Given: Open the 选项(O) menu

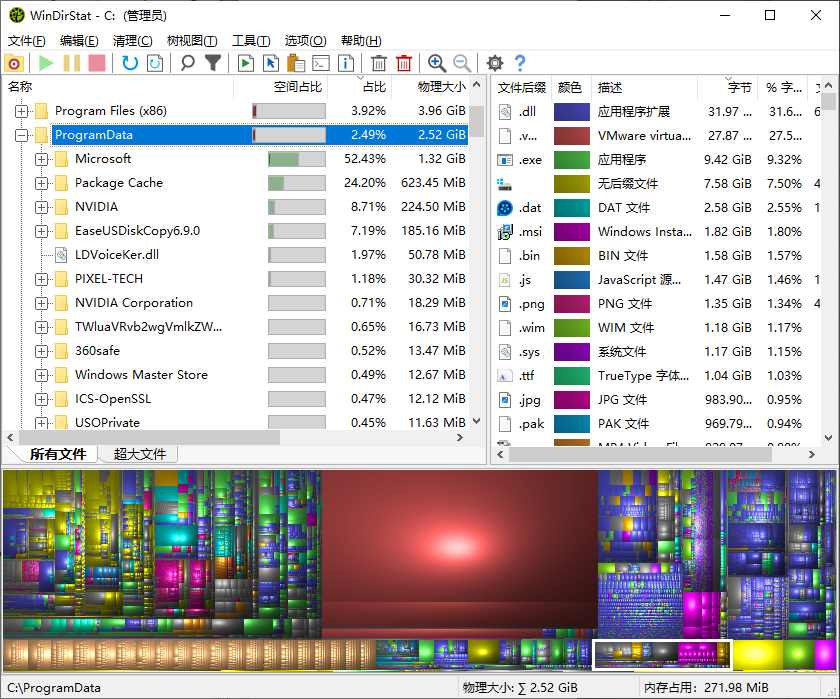Looking at the screenshot, I should (x=305, y=41).
